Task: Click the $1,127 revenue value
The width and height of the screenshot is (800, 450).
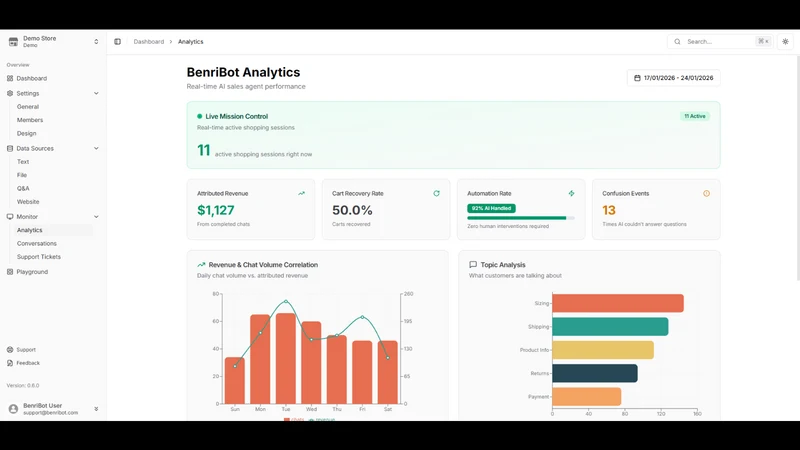Action: (x=216, y=210)
